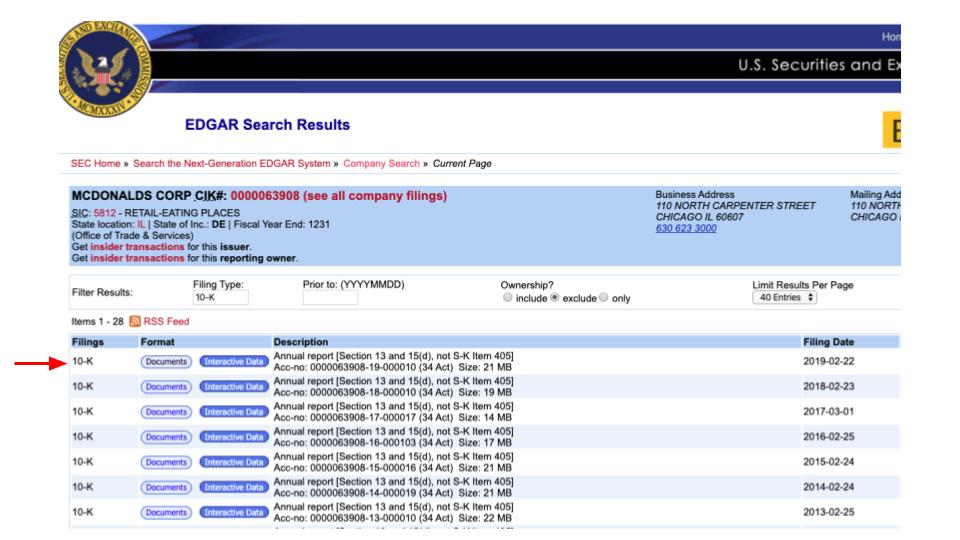Select filing date 2016-02-25
Image resolution: width=960 pixels, height=540 pixels.
828,437
